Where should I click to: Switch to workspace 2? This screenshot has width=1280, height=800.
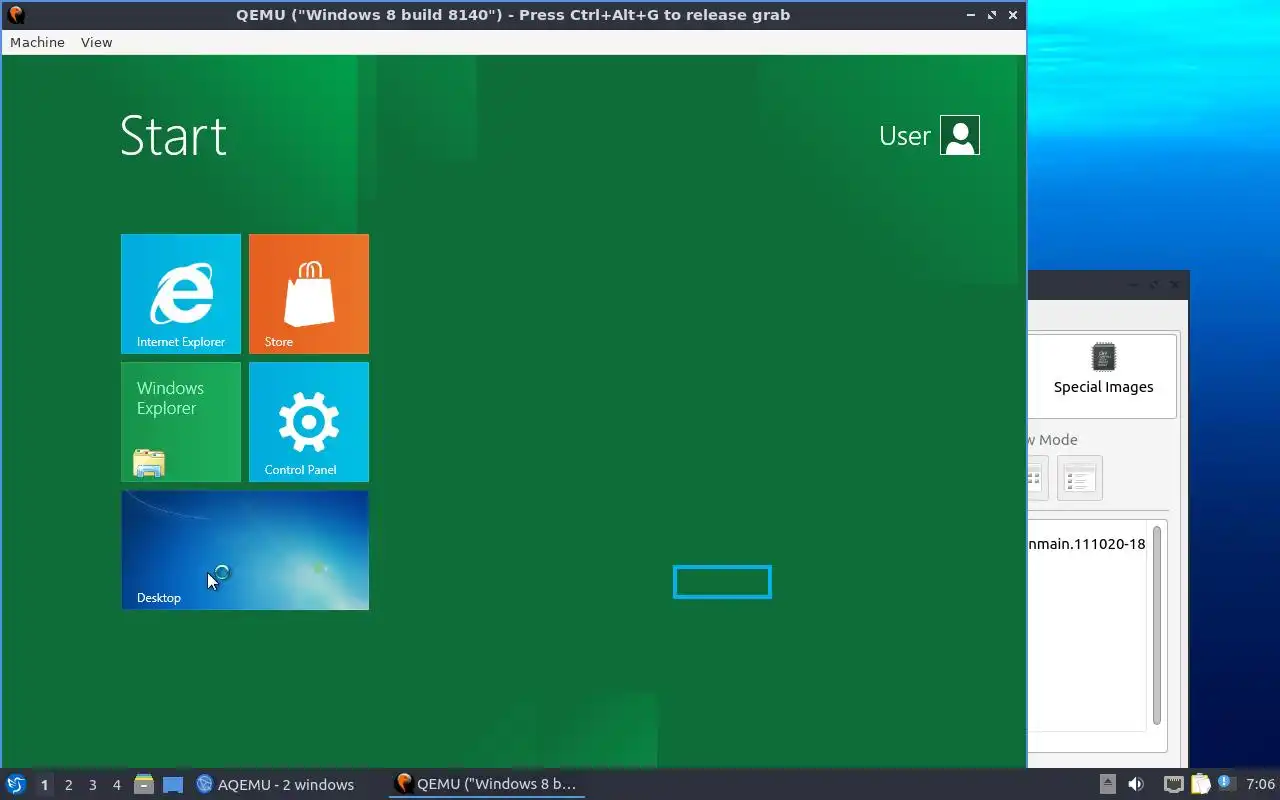tap(68, 785)
